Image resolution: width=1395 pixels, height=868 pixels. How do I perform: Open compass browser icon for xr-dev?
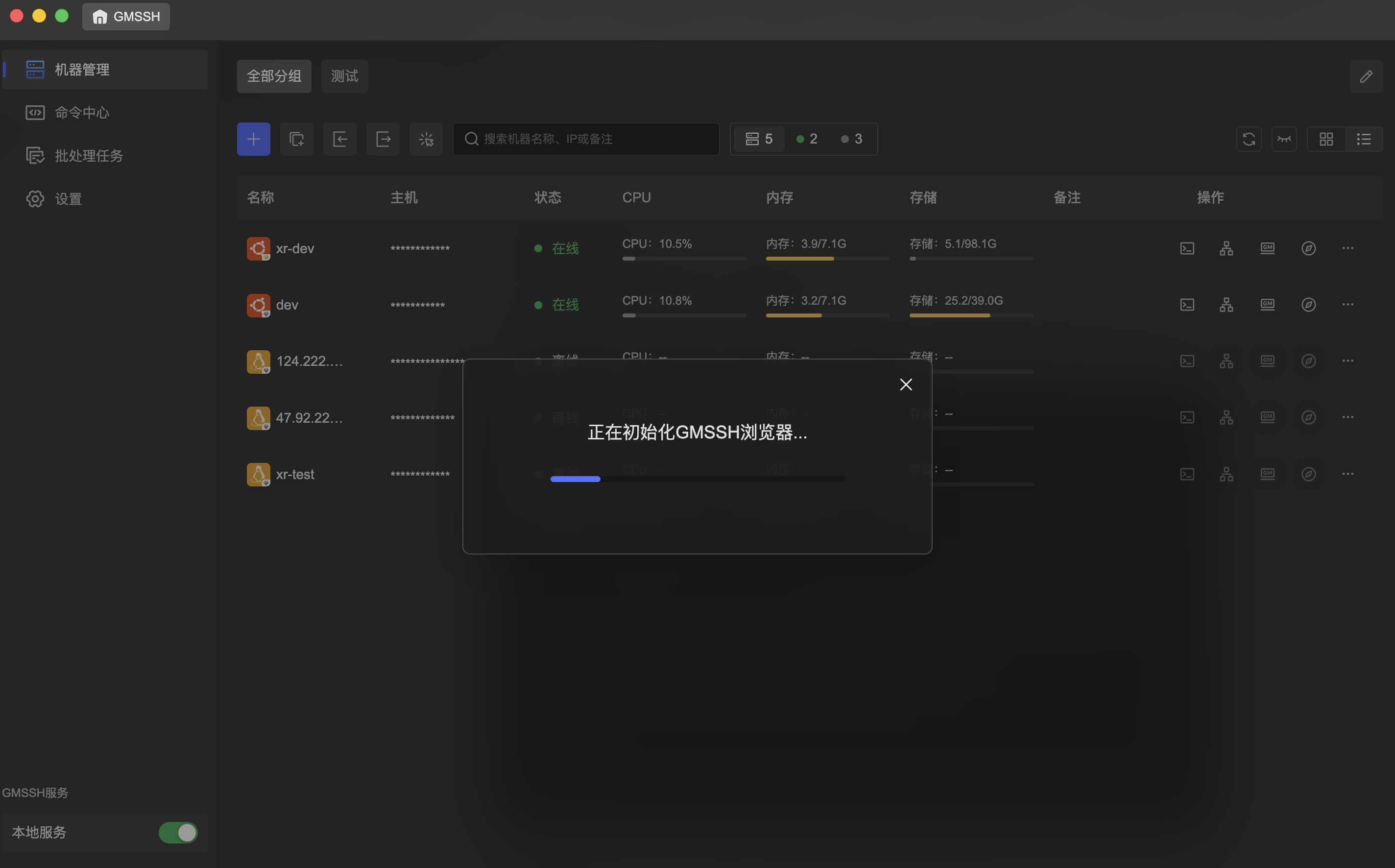(x=1308, y=248)
